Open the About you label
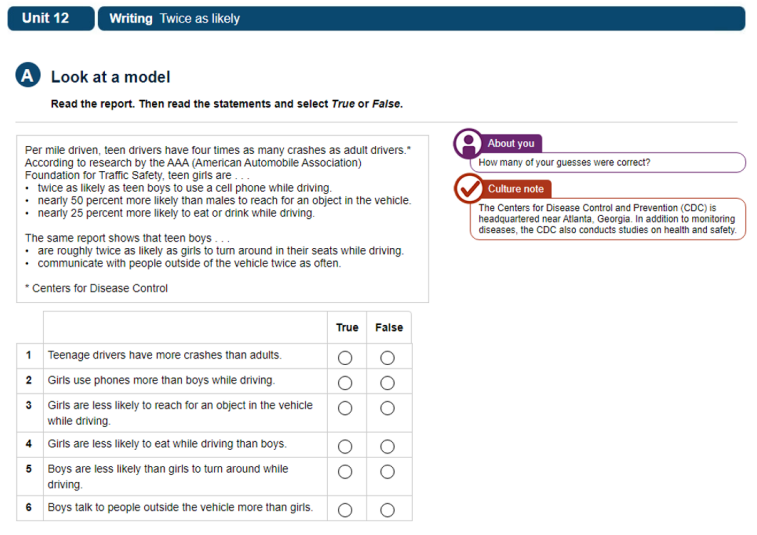This screenshot has height=535, width=757. pyautogui.click(x=511, y=143)
